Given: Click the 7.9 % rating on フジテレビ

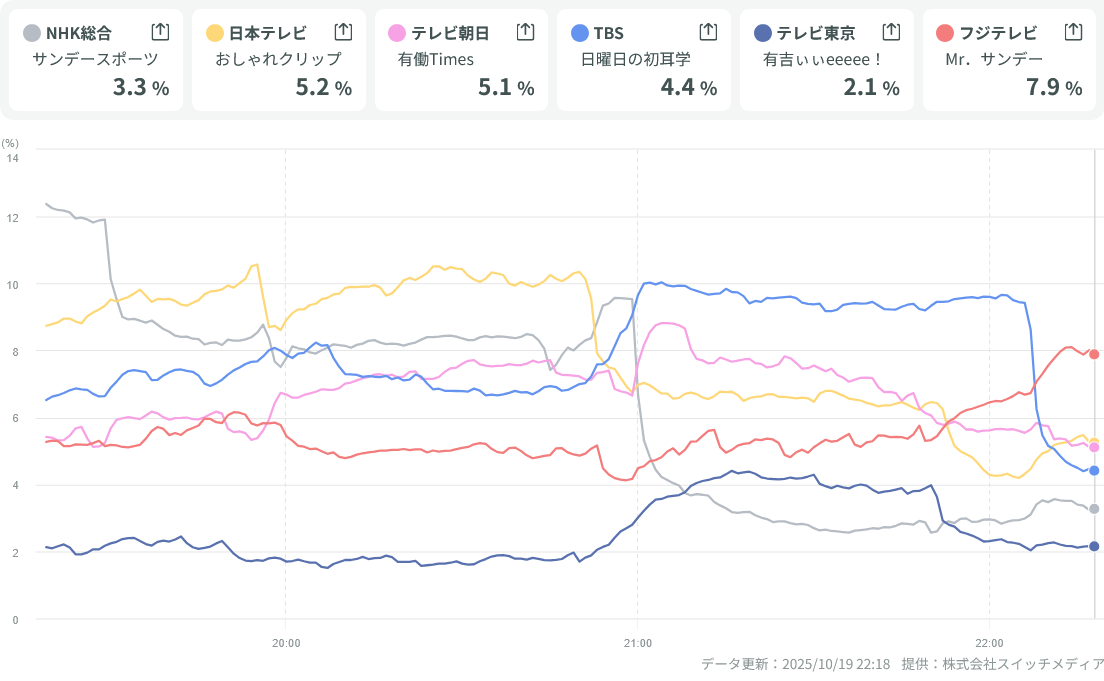Looking at the screenshot, I should pyautogui.click(x=1054, y=88).
